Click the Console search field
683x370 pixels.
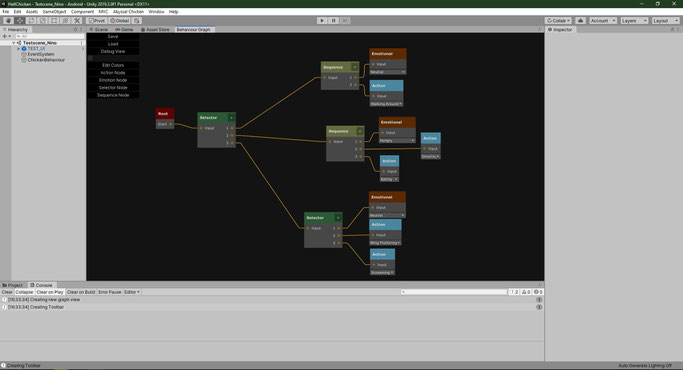(x=453, y=292)
